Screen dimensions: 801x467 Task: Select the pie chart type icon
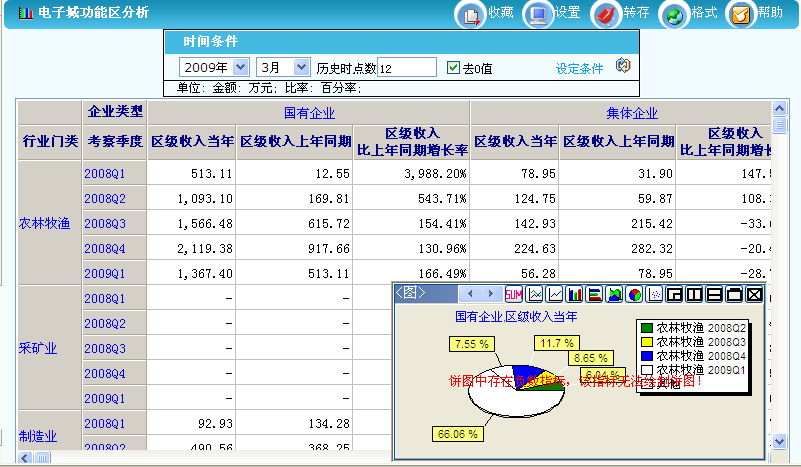pyautogui.click(x=634, y=294)
